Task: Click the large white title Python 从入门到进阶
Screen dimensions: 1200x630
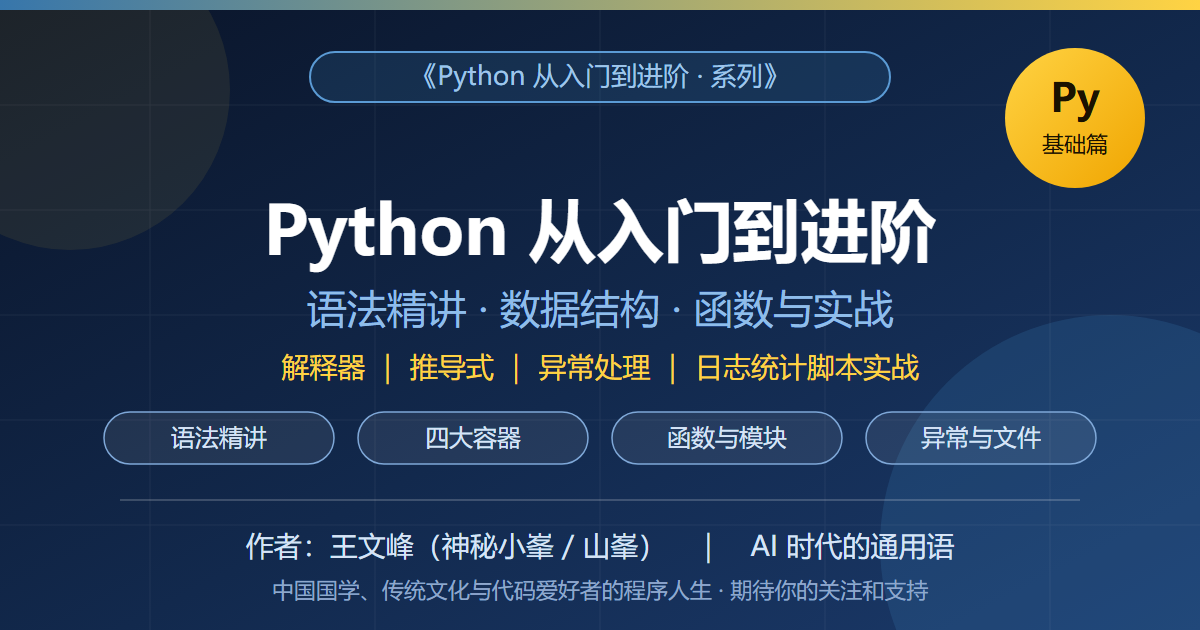Action: (x=600, y=232)
